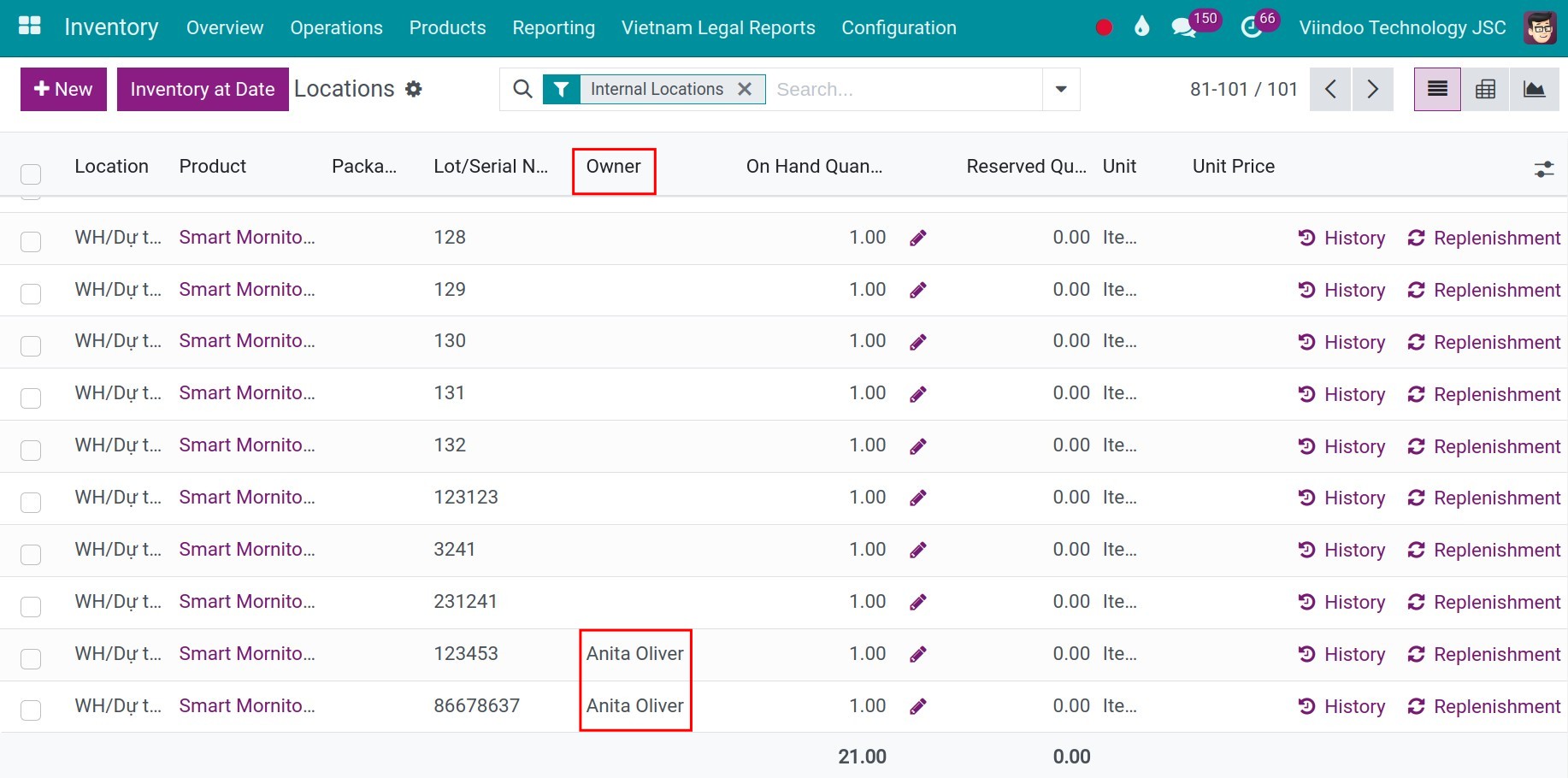Image resolution: width=1568 pixels, height=778 pixels.
Task: Switch to graph view
Action: 1535,89
